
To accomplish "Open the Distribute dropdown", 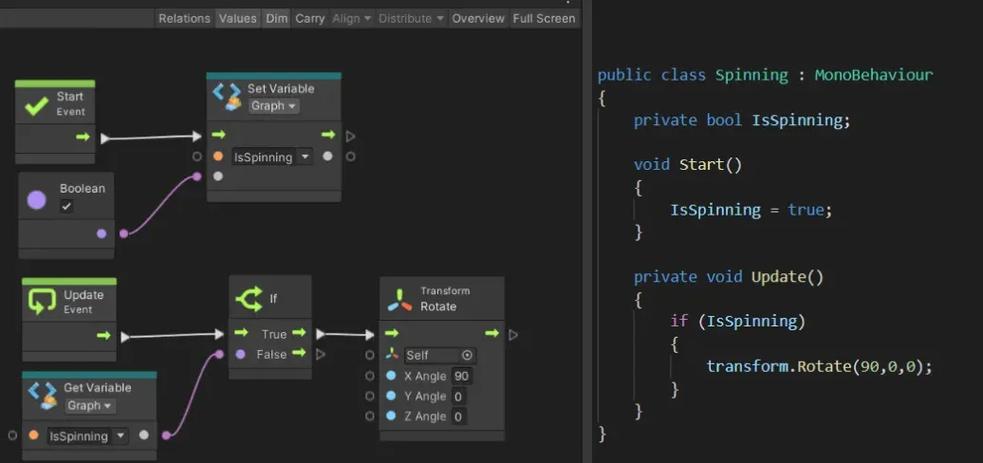I will pyautogui.click(x=411, y=18).
